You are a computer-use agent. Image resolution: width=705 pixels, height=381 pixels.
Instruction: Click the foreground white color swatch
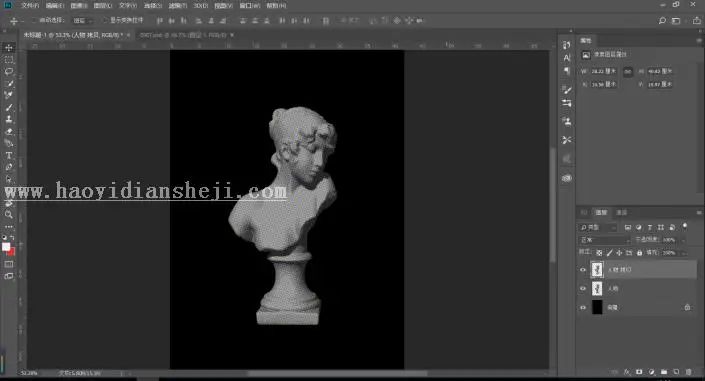[6, 247]
